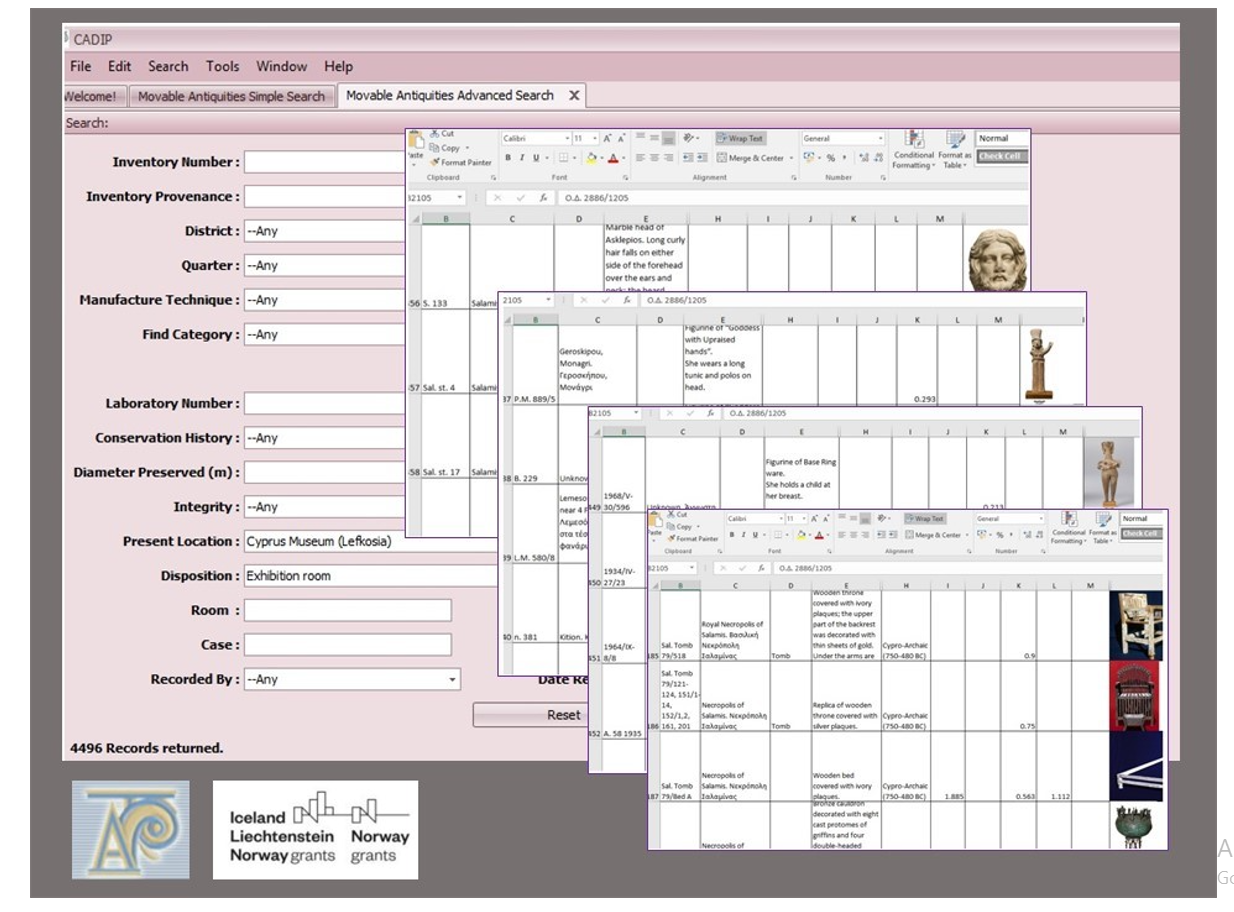The image size is (1234, 912).
Task: Close the Movable Antiquities Advanced Search tab
Action: 574,96
